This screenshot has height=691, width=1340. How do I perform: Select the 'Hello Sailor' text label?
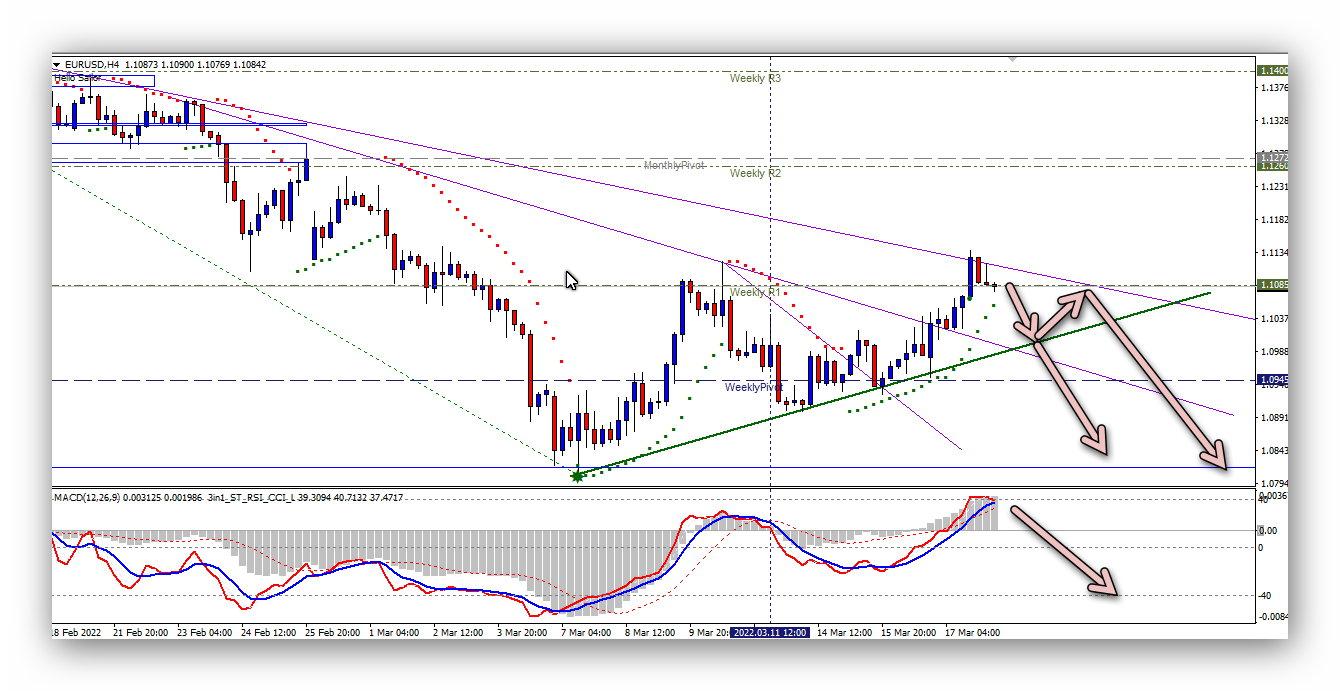pyautogui.click(x=78, y=78)
